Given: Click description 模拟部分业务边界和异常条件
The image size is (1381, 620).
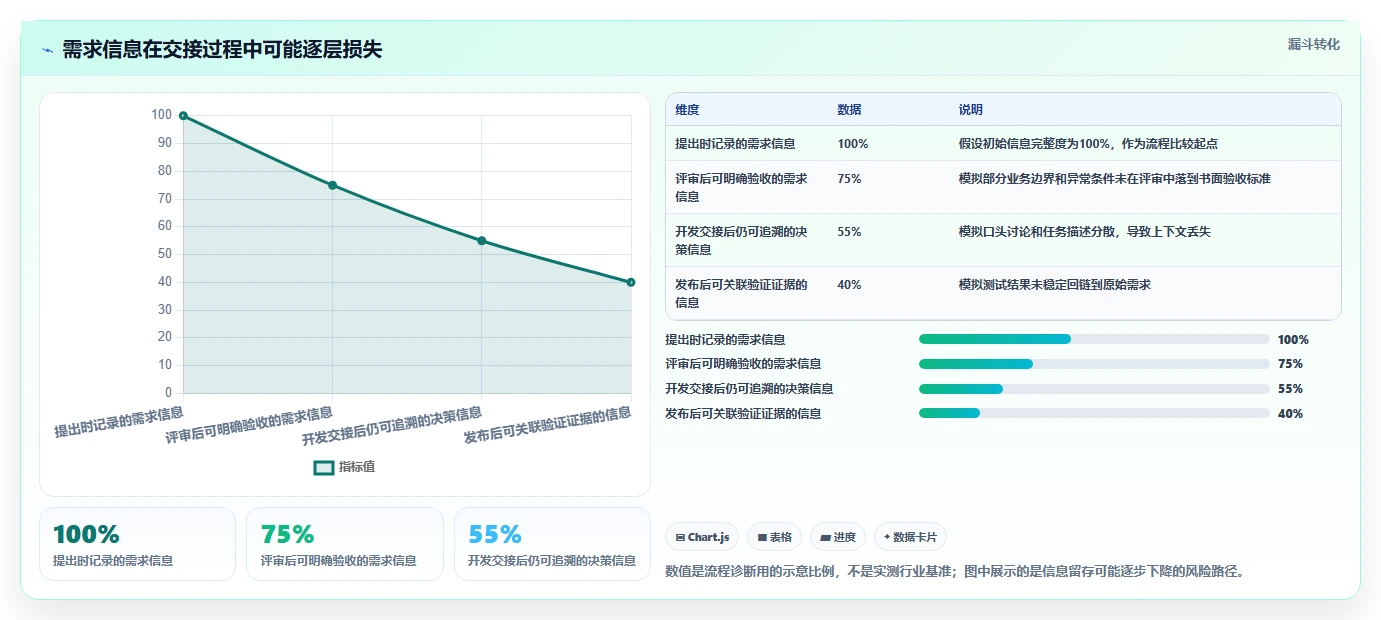Looking at the screenshot, I should (x=1114, y=179).
